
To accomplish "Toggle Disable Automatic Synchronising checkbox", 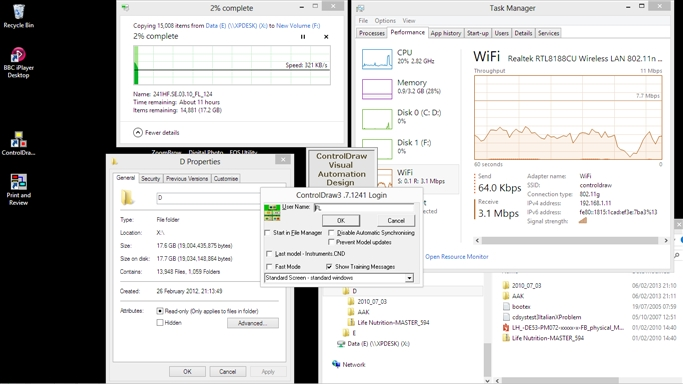I will coord(331,233).
